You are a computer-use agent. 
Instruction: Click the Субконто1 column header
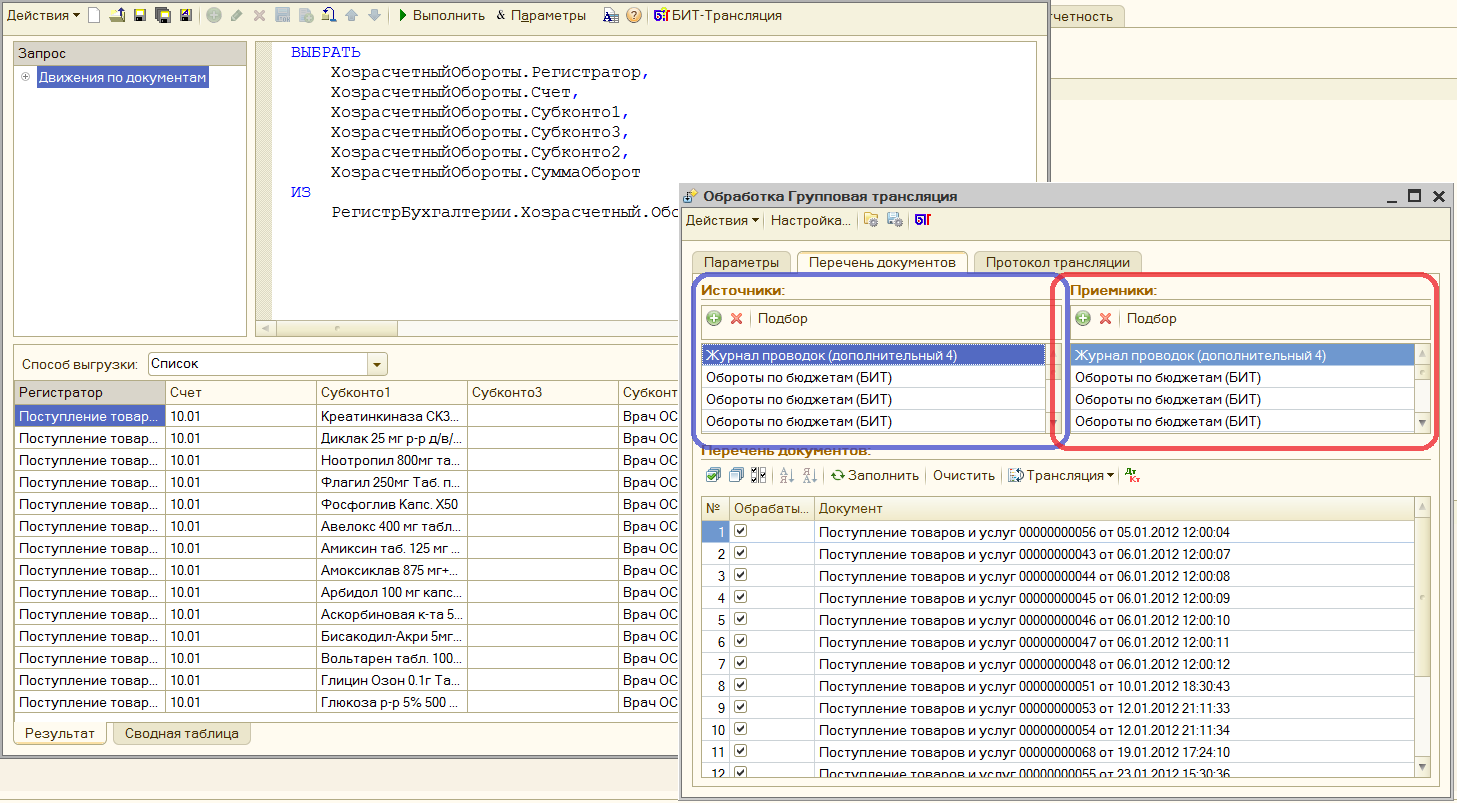pos(391,393)
